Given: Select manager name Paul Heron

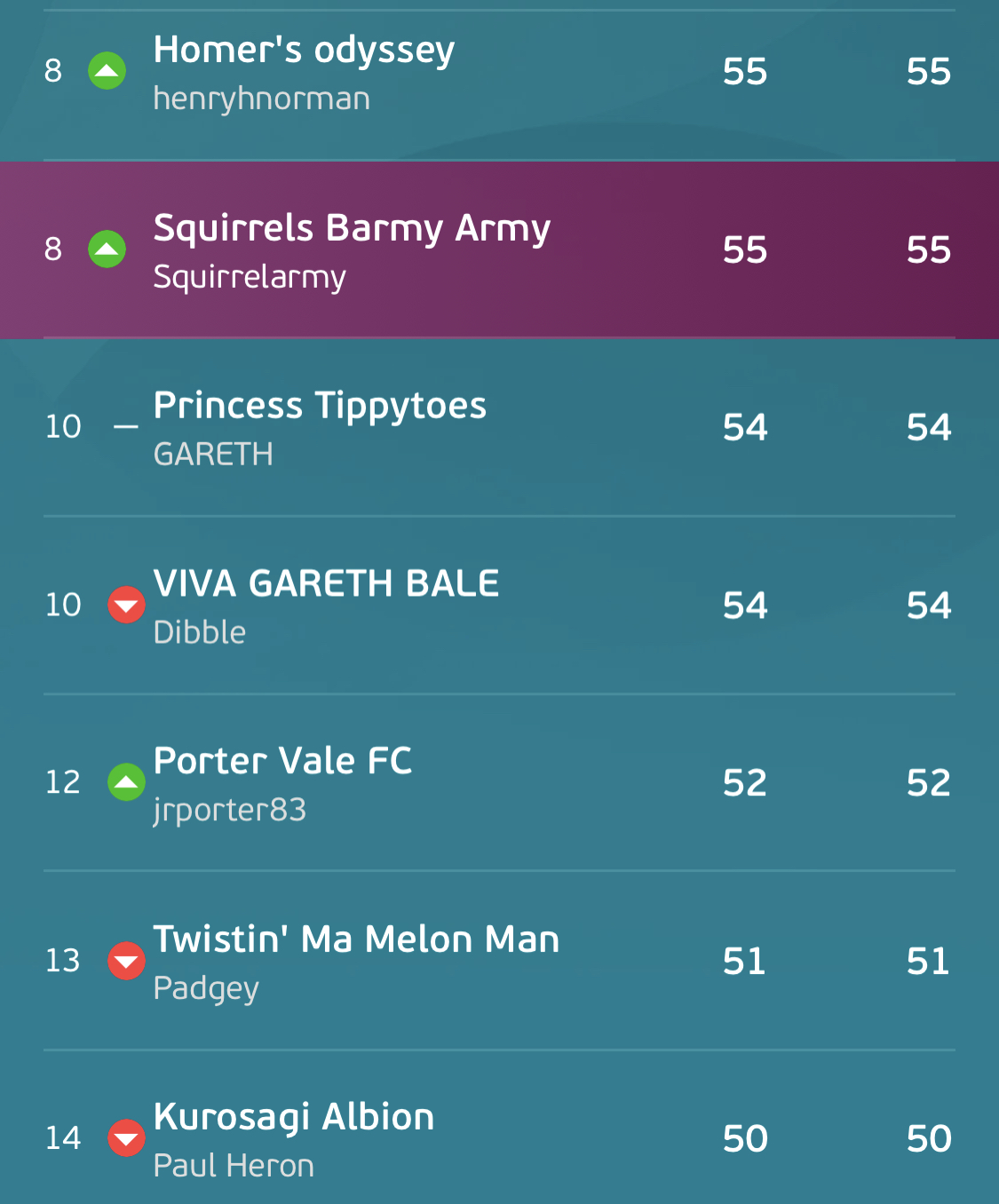Looking at the screenshot, I should click(234, 1166).
